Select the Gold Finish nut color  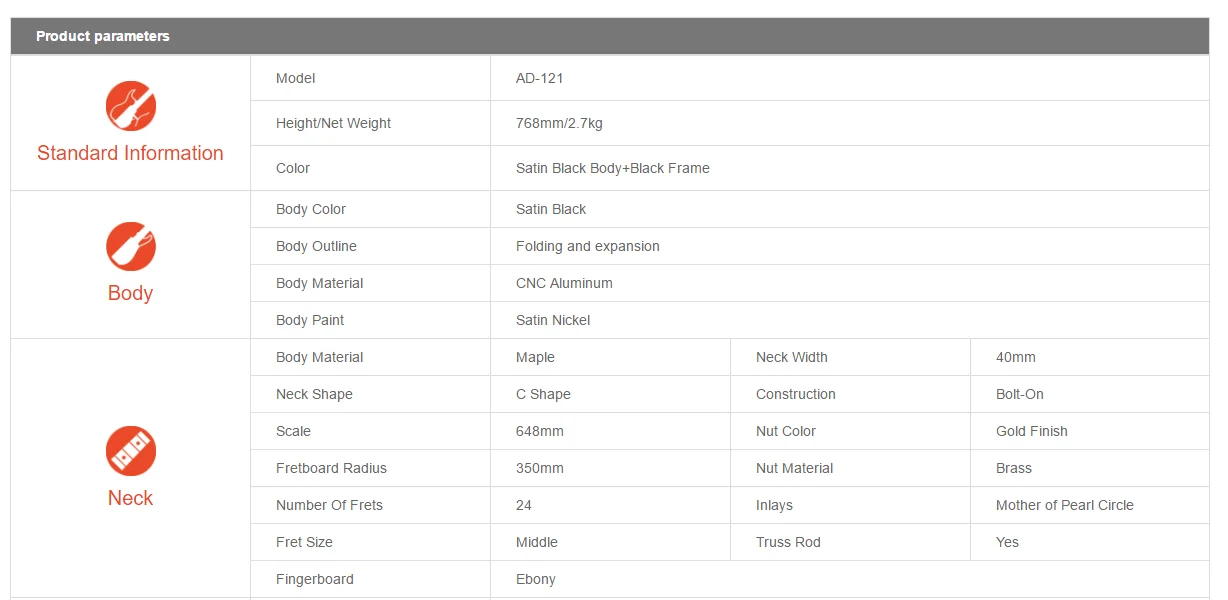click(x=1031, y=431)
